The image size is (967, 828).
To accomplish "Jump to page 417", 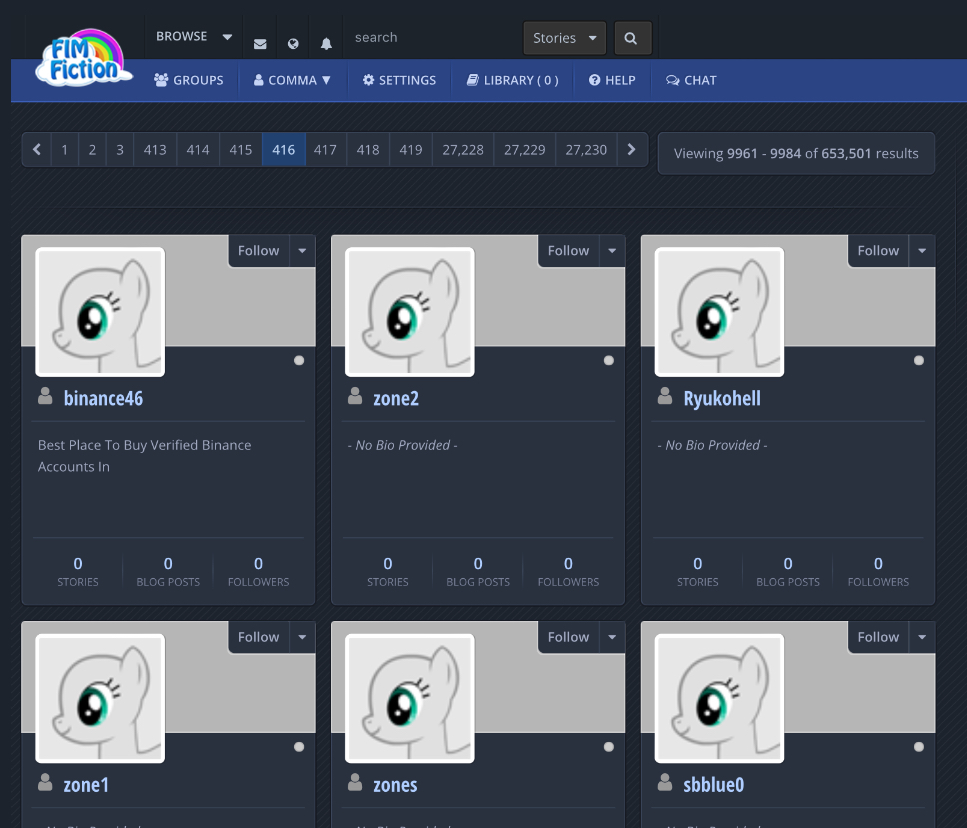I will coord(325,150).
